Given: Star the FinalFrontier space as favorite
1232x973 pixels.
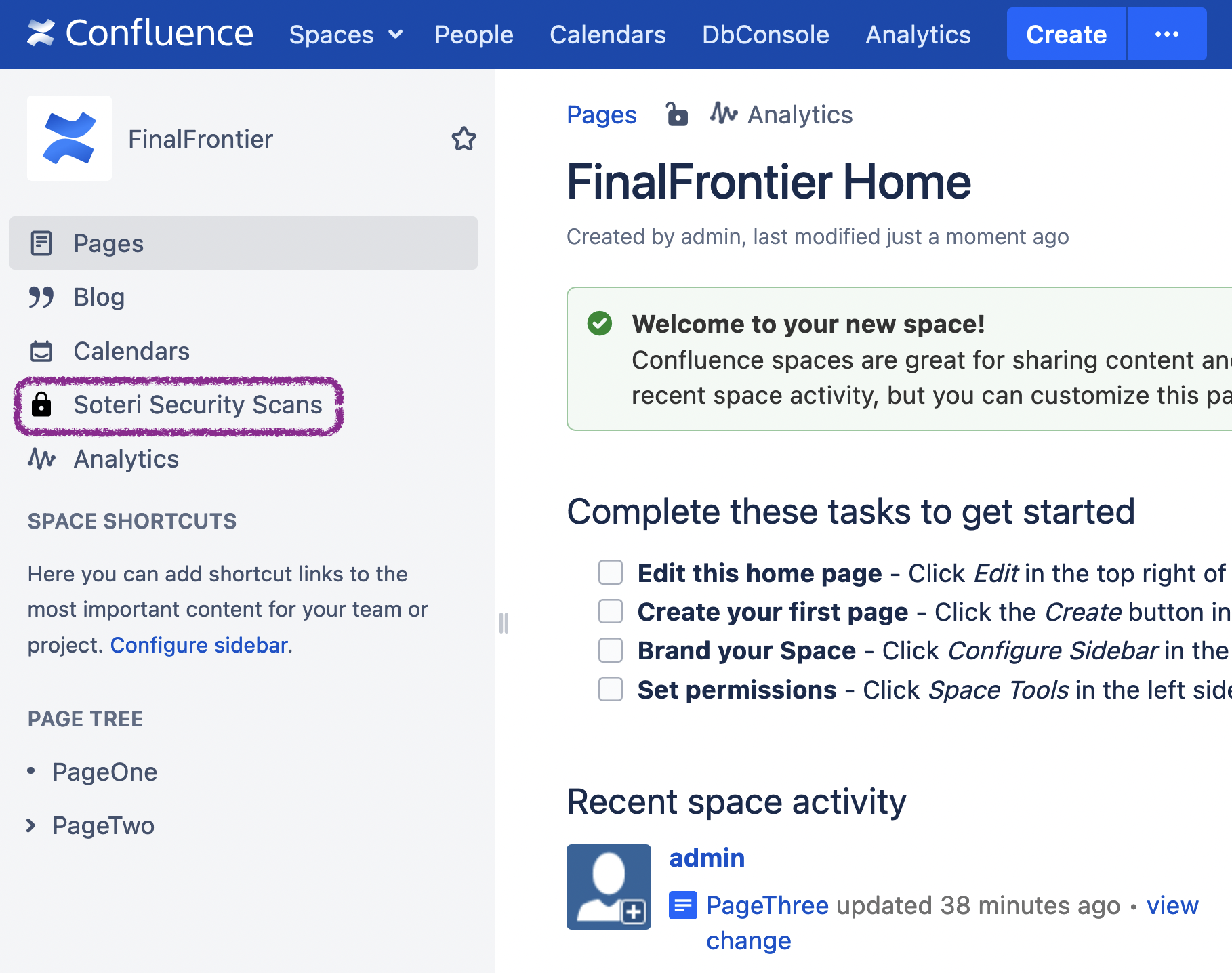Looking at the screenshot, I should click(464, 139).
